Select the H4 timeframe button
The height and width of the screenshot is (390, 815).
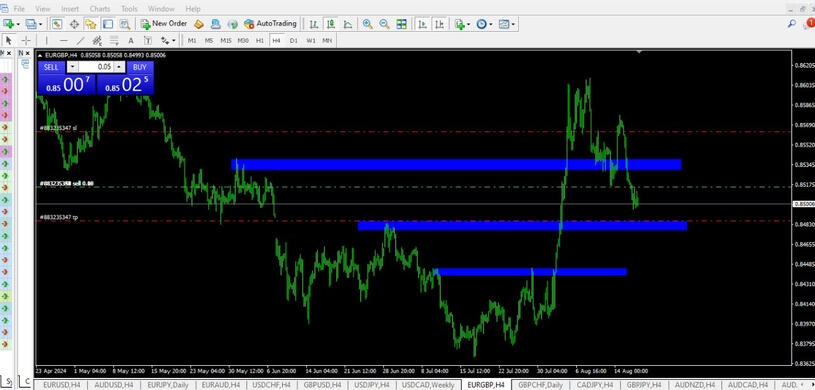pos(277,40)
